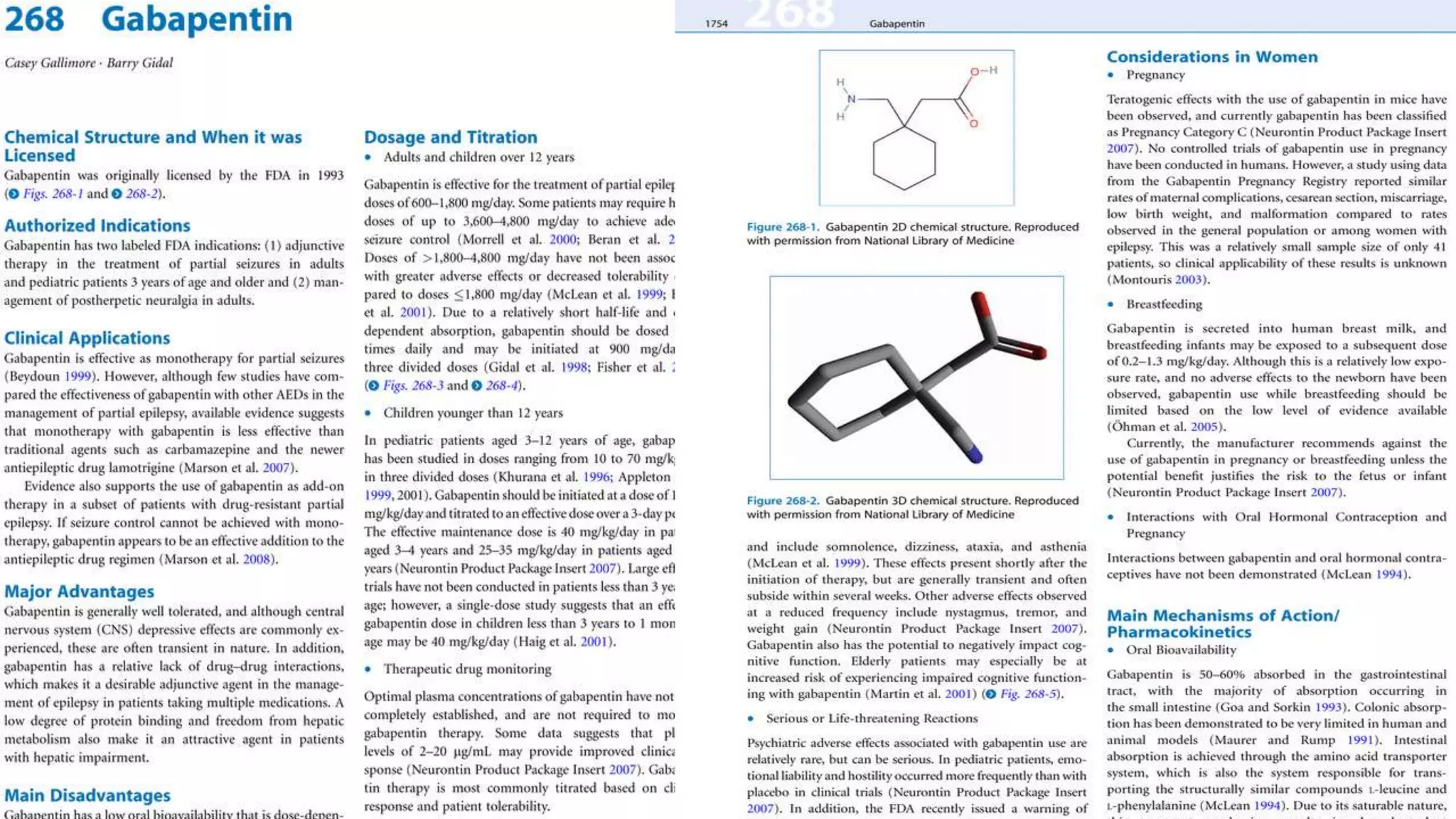Click the "Interactions with Oral Hormonal Contraception" bullet
Viewport: 1456px width, 819px height.
coord(1286,525)
